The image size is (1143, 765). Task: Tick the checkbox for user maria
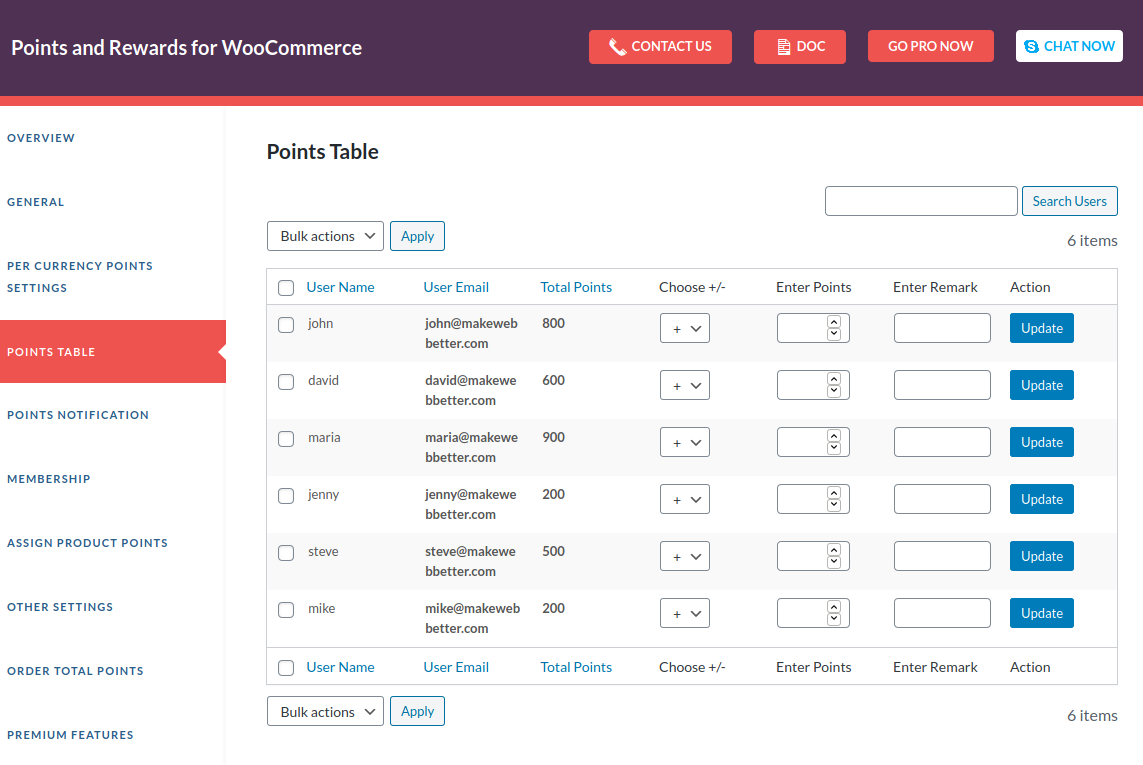click(x=286, y=438)
